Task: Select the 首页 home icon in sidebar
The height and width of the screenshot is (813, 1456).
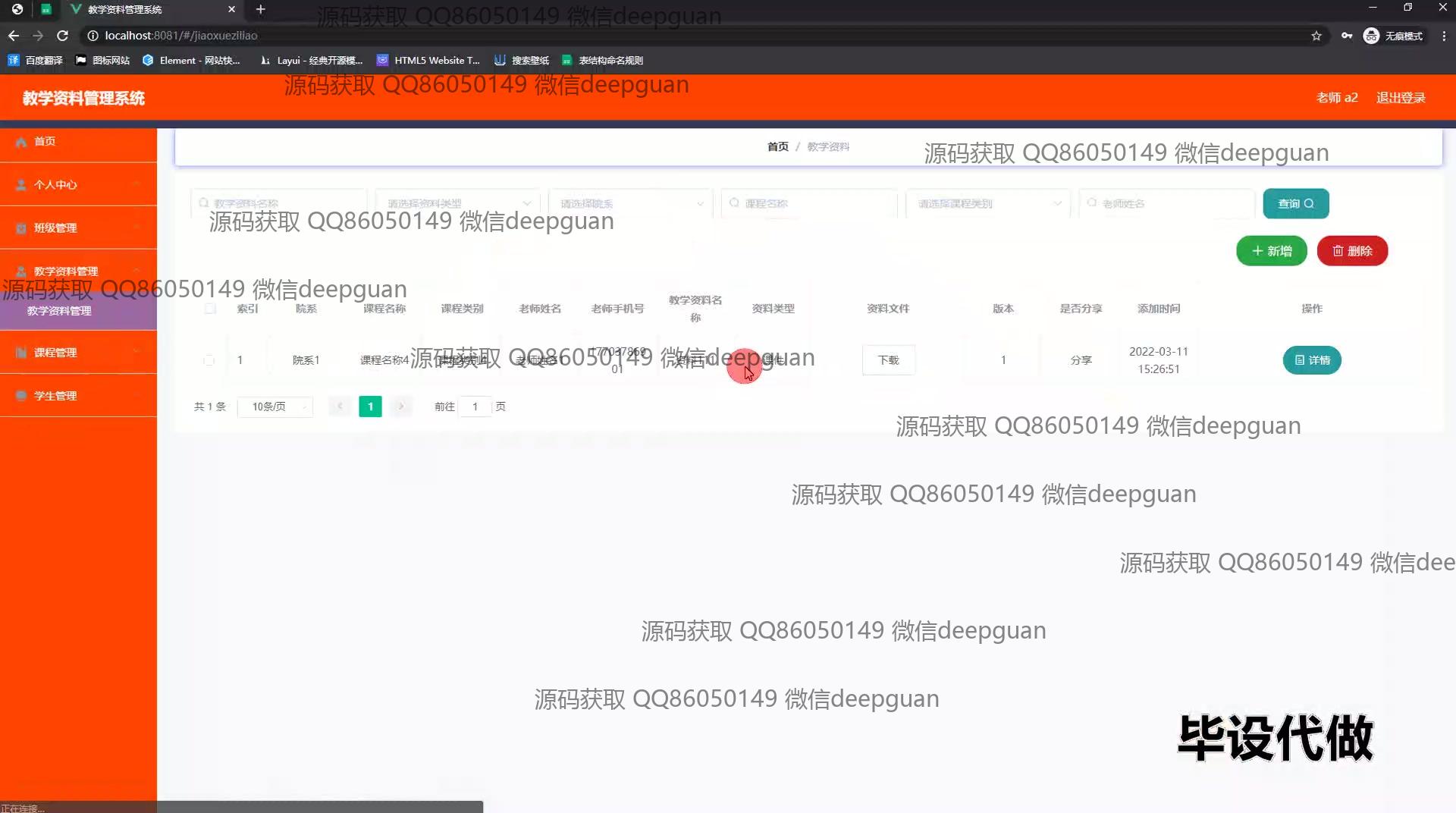Action: (x=21, y=141)
